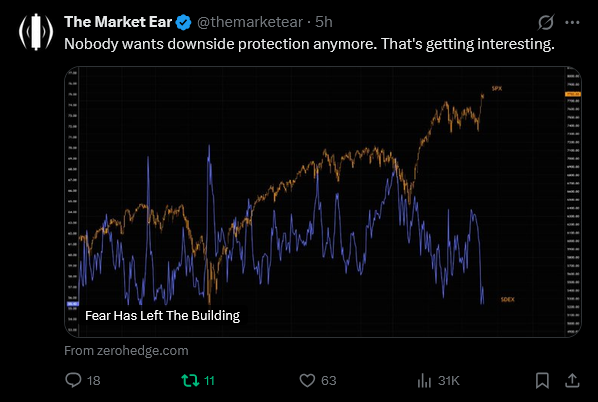Image resolution: width=598 pixels, height=402 pixels.
Task: Open the @themarketear handle link
Action: (x=250, y=22)
